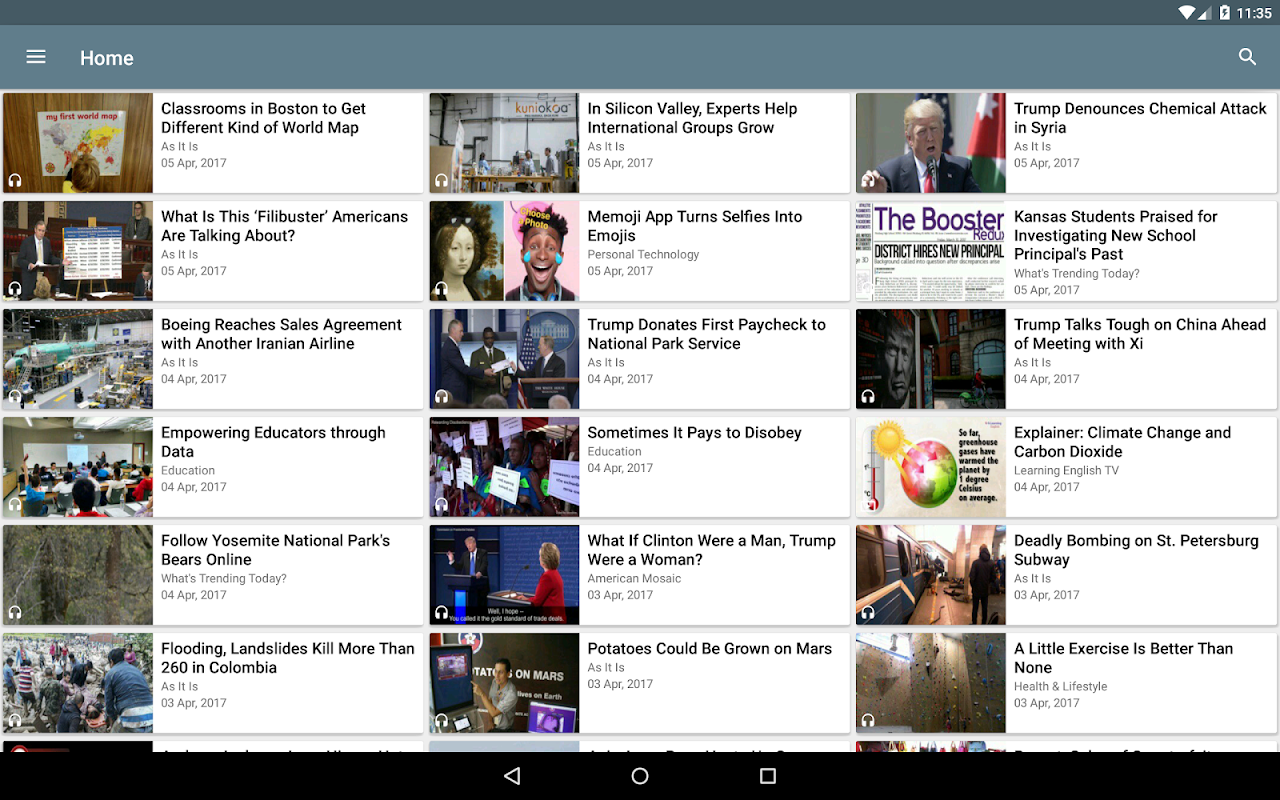Read 'Trump Talks Tough on China' headline
This screenshot has height=800, width=1280.
(x=1140, y=334)
